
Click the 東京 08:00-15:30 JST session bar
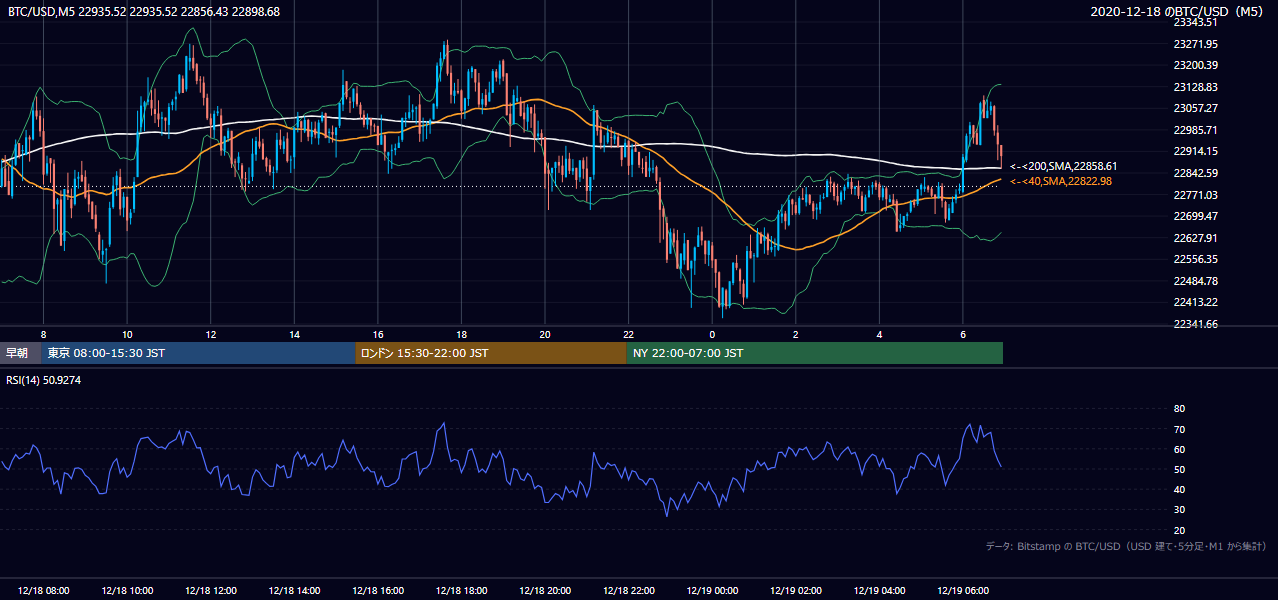click(198, 353)
